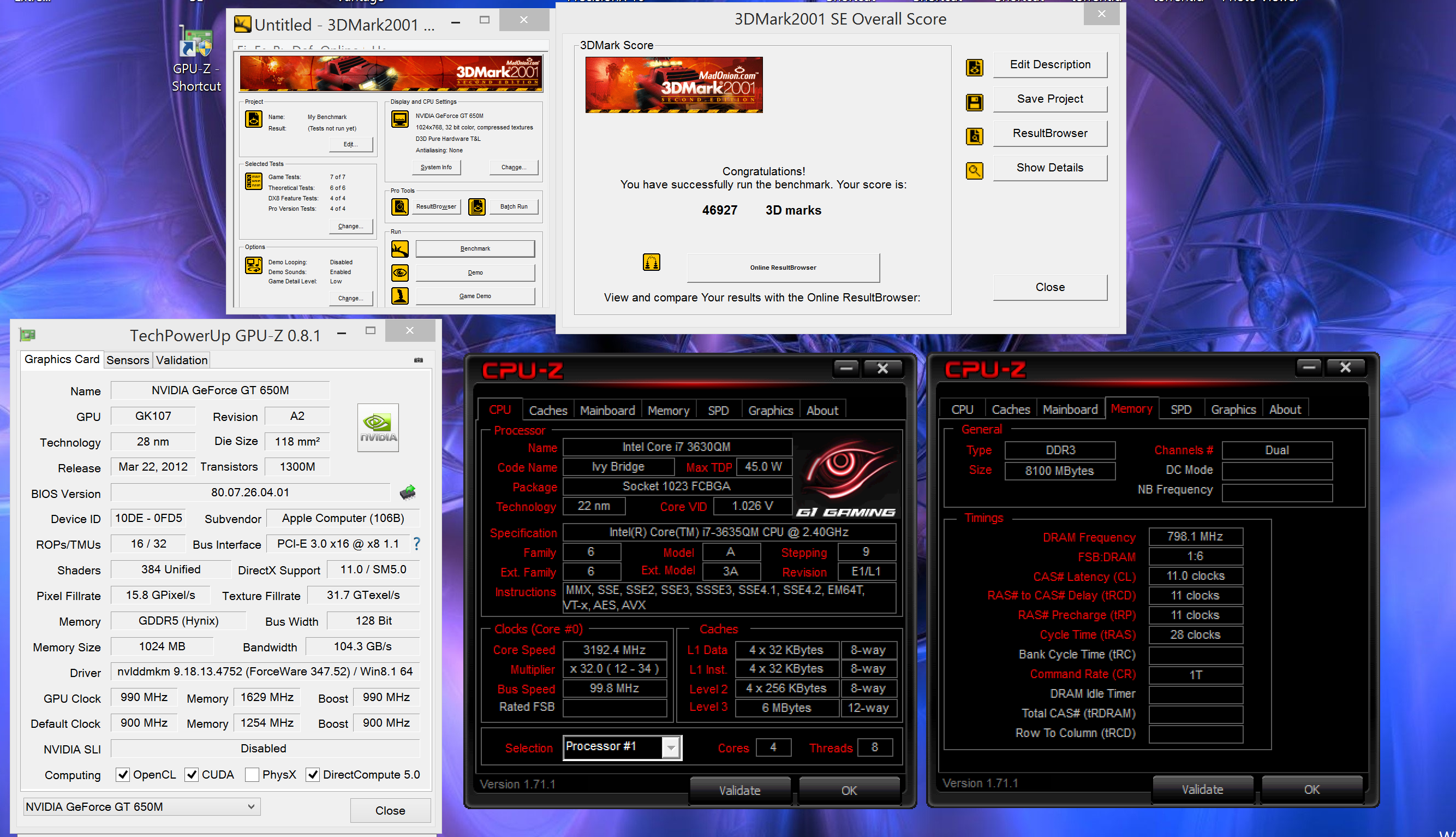The image size is (1456, 837).
Task: Click the BIOS save chip icon in GPU-Z
Action: coord(407,492)
